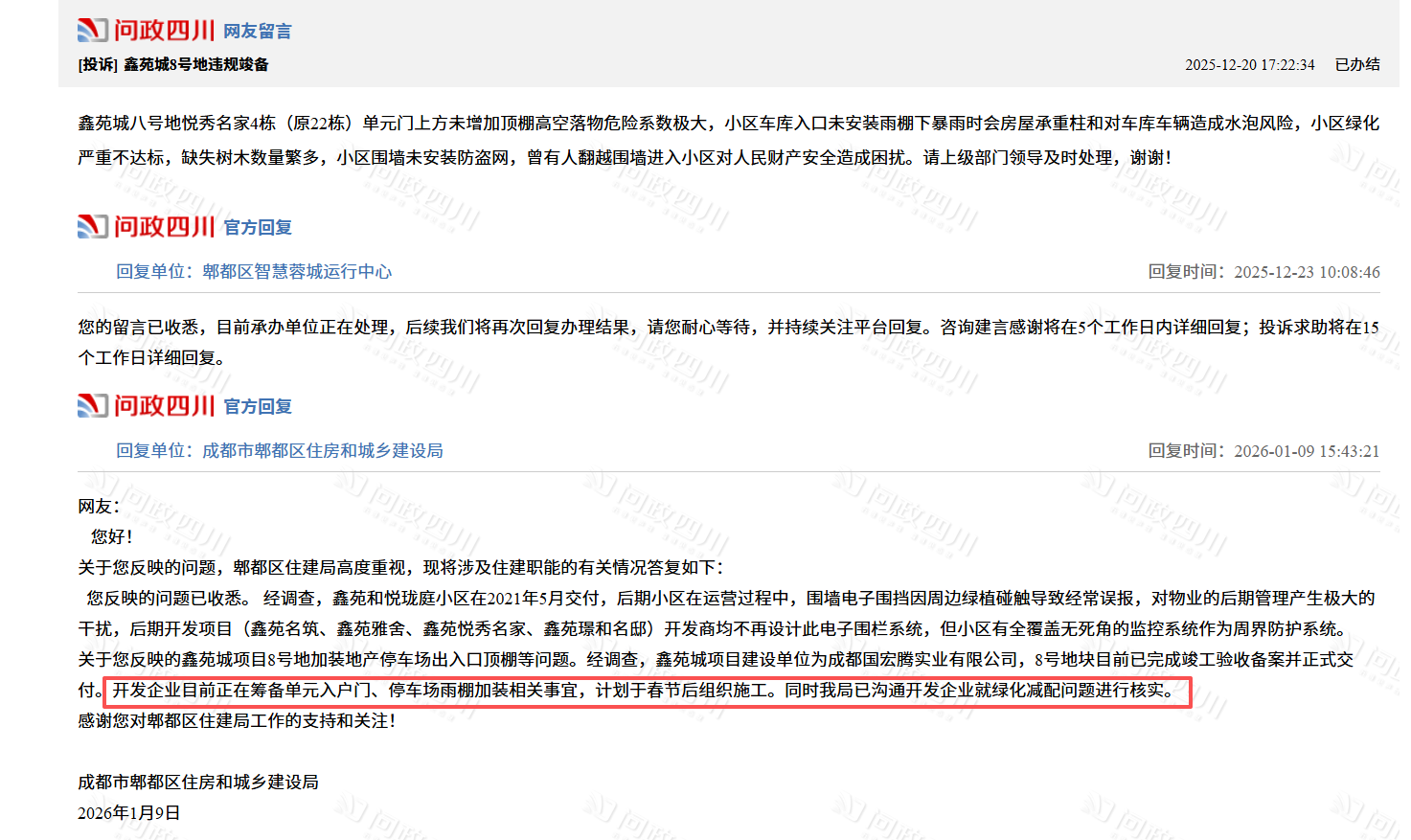The height and width of the screenshot is (840, 1411).
Task: Click the 已办结 status label
Action: point(1357,64)
